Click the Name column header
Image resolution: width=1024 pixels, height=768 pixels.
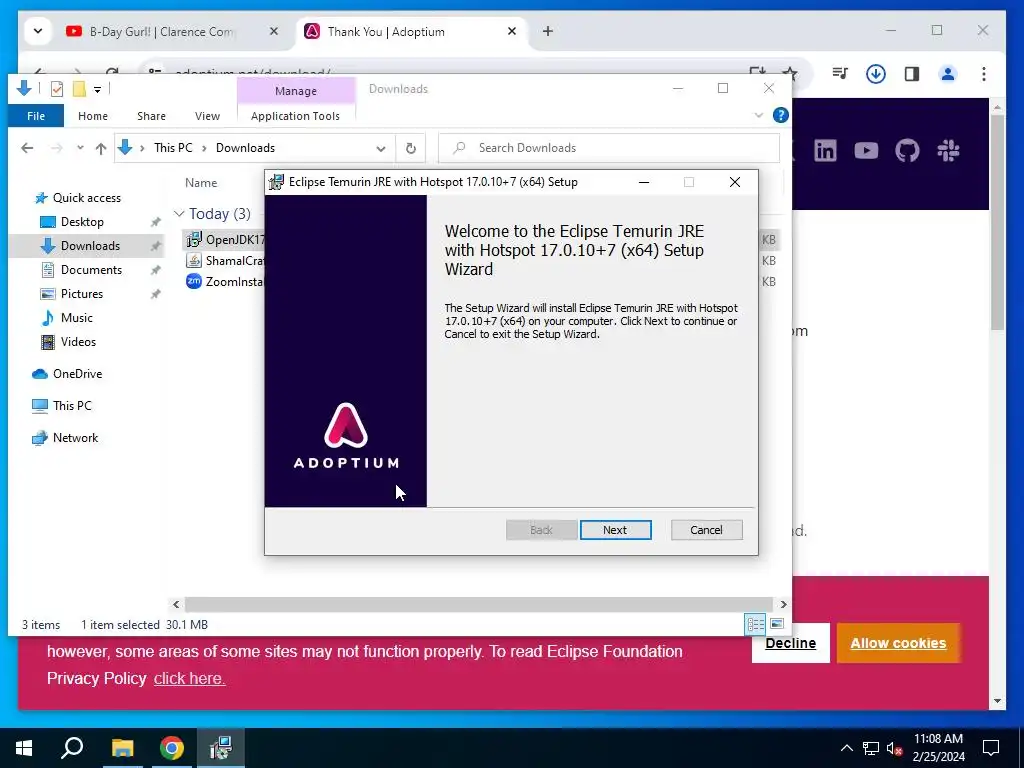pos(200,183)
